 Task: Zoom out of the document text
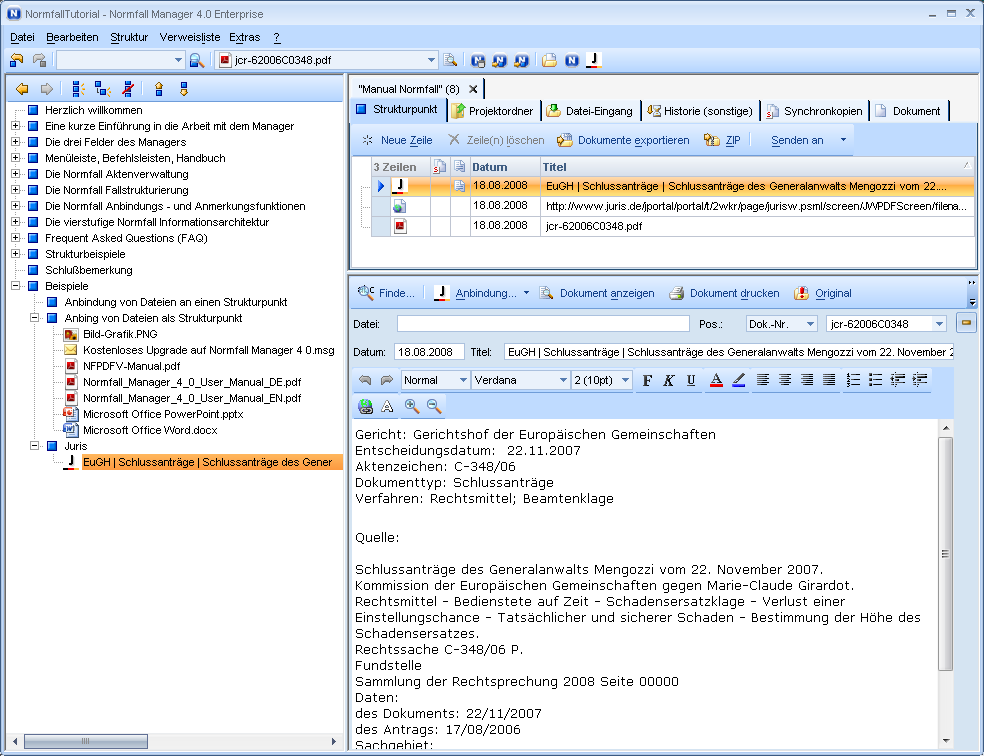[434, 406]
